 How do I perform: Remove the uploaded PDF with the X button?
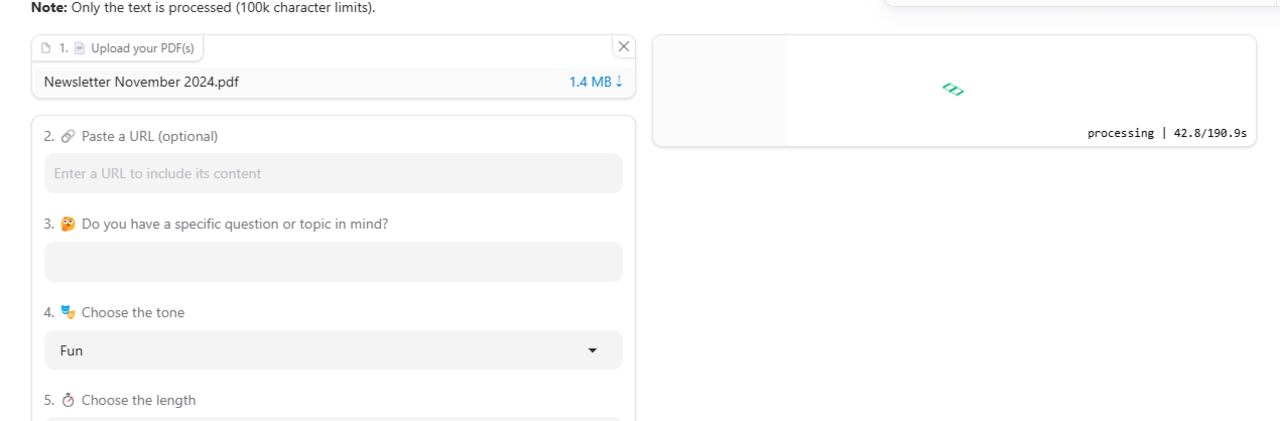click(x=624, y=46)
